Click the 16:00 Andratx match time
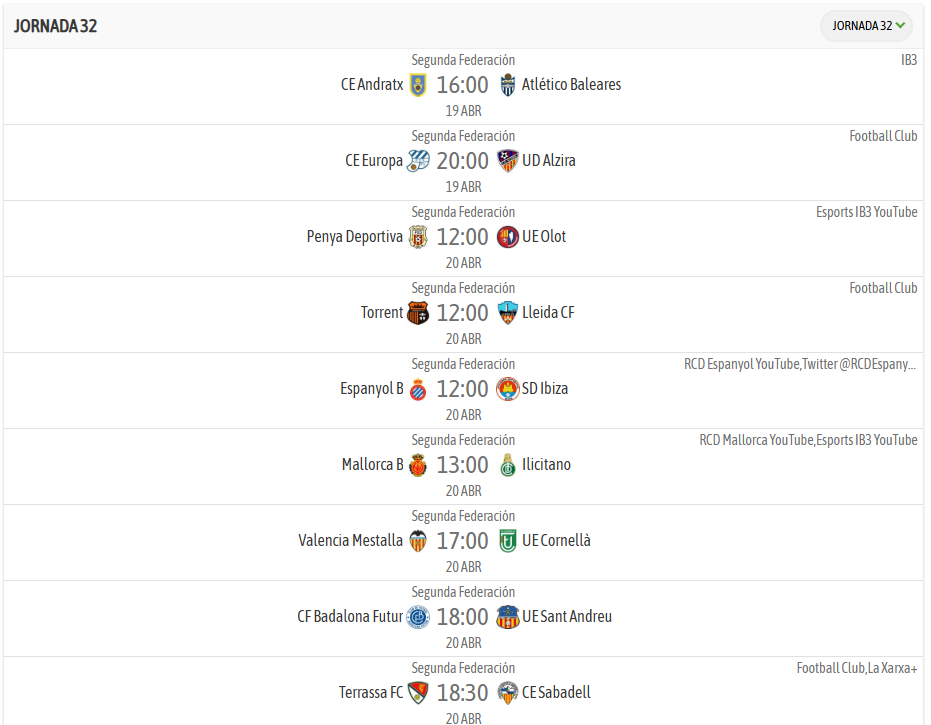Image resolution: width=931 pixels, height=725 pixels. point(462,85)
